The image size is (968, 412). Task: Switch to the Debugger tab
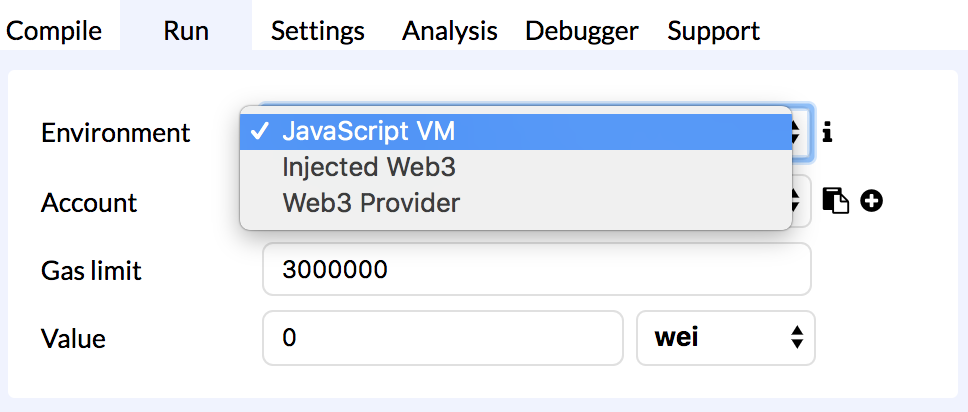(582, 30)
